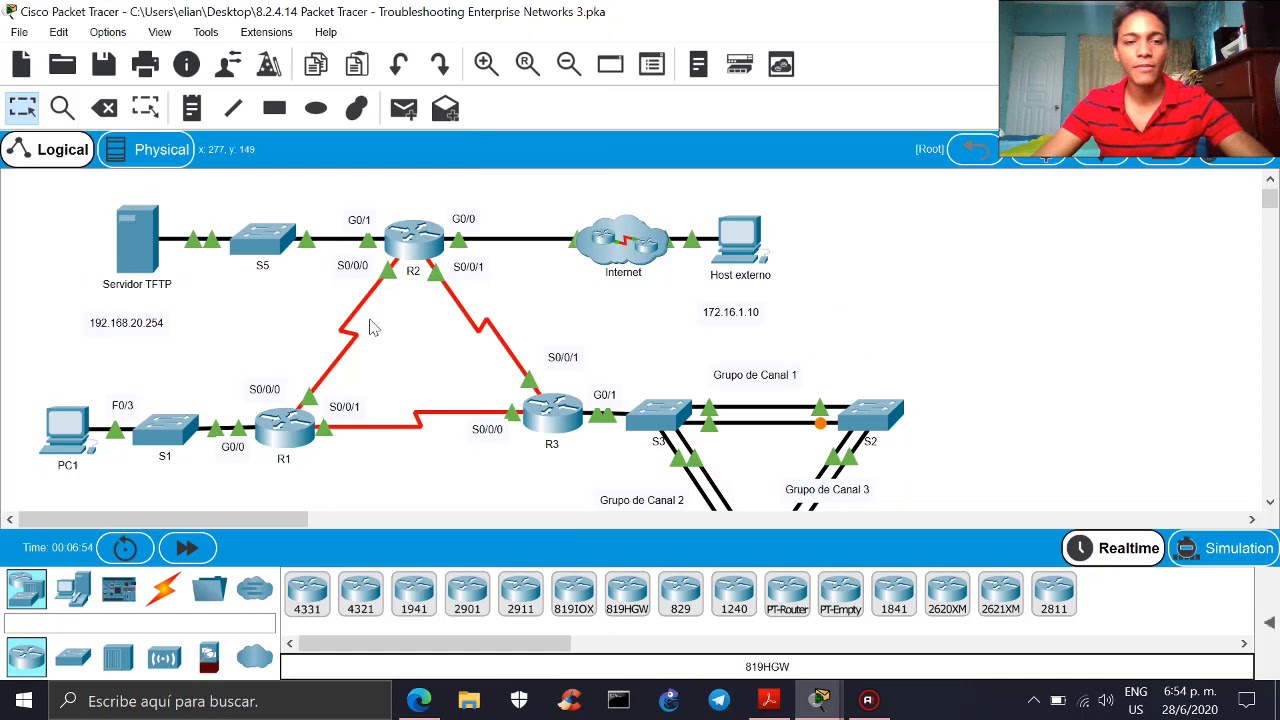The width and height of the screenshot is (1280, 720).
Task: Expand right side panel arrow
Action: [1269, 623]
